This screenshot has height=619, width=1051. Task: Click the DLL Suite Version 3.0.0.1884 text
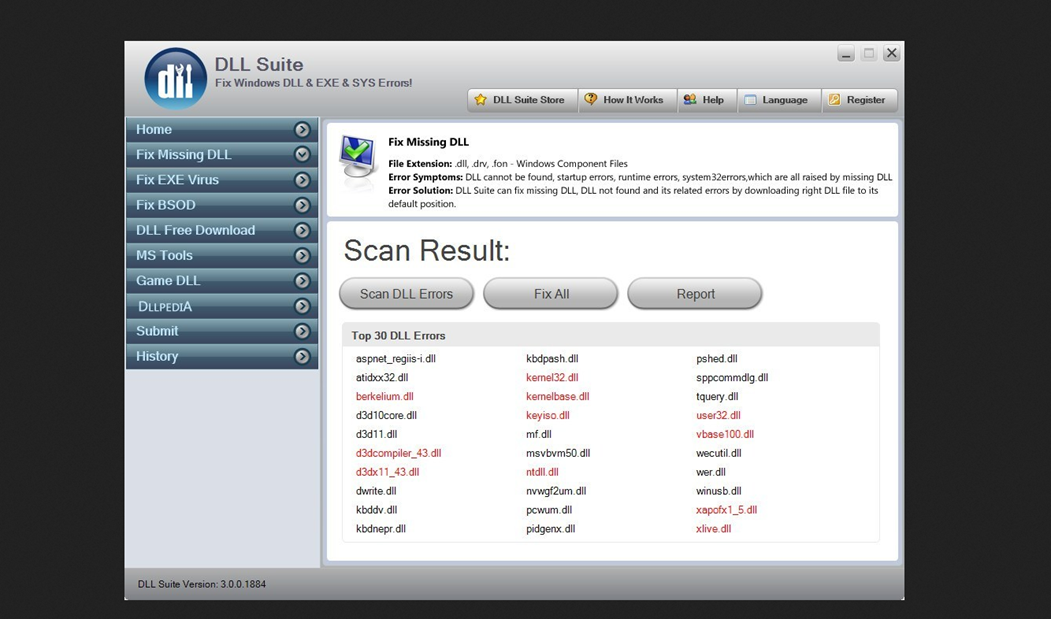[202, 584]
